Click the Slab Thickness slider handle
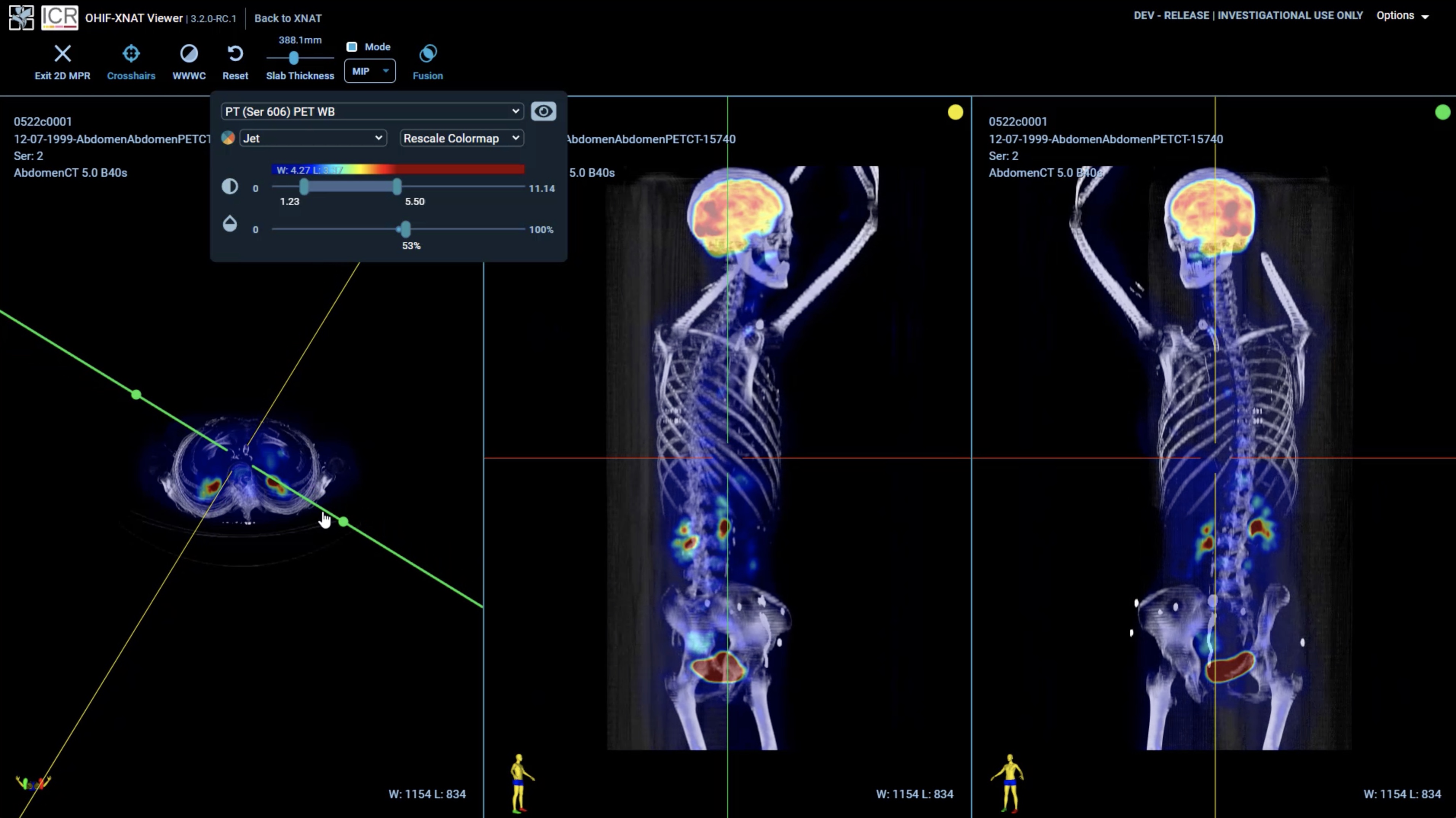The width and height of the screenshot is (1456, 818). pyautogui.click(x=293, y=58)
